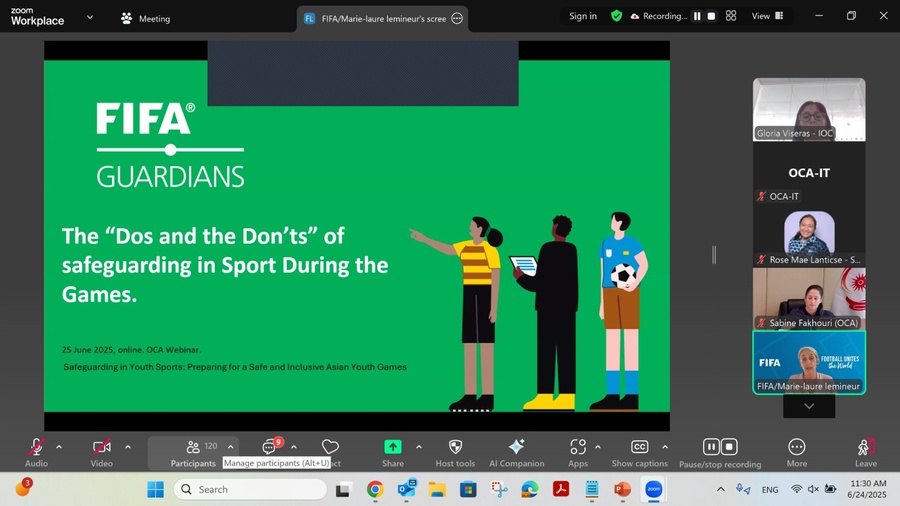Pause the recording from top bar
The width and height of the screenshot is (900, 506).
click(x=697, y=16)
